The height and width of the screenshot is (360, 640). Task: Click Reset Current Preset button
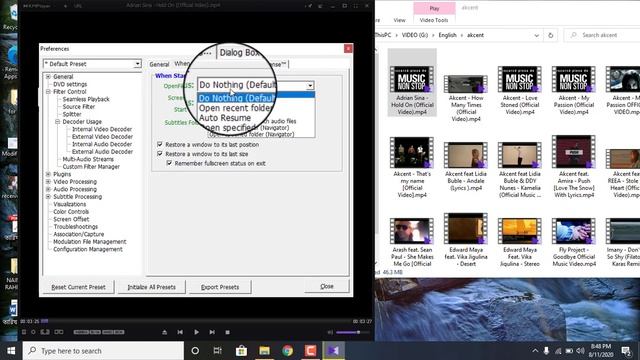[78, 287]
